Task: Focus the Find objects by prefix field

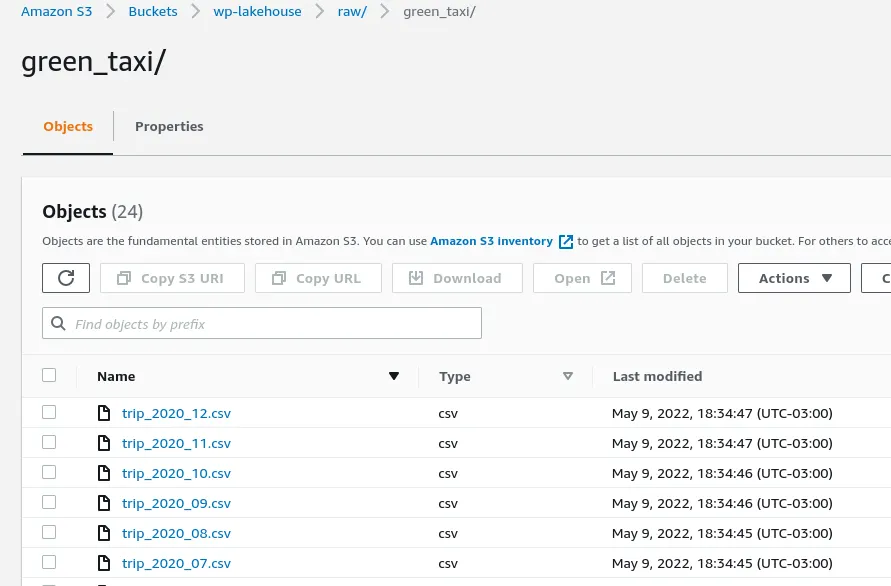Action: click(x=262, y=323)
